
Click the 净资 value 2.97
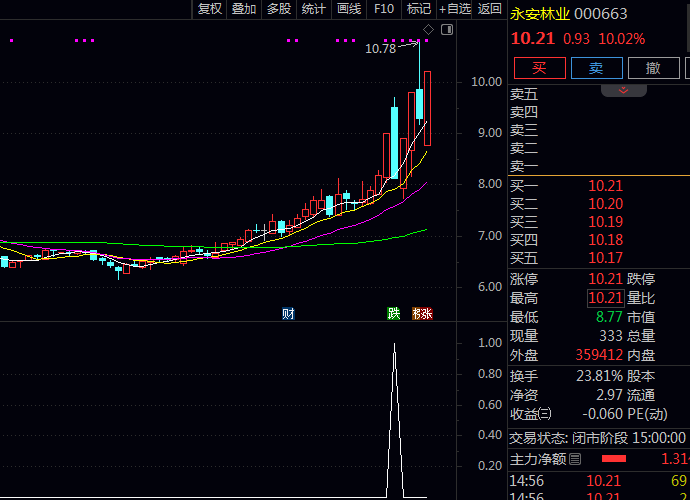610,395
